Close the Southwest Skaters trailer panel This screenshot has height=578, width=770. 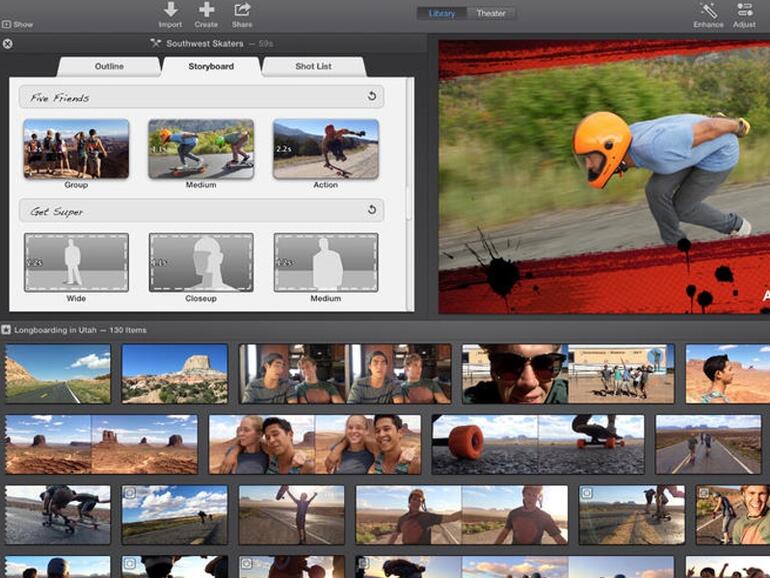pos(7,44)
